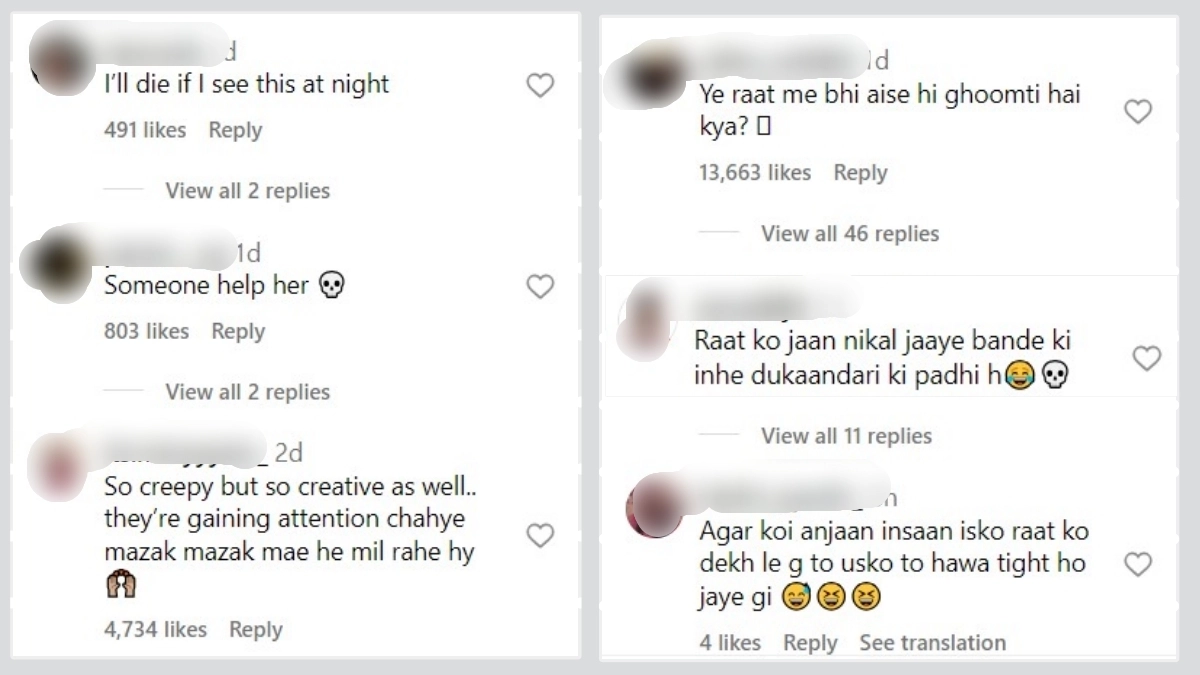Tap heart on "Agar koi anjaan insaan" comment
The width and height of the screenshot is (1200, 675).
click(x=1138, y=565)
